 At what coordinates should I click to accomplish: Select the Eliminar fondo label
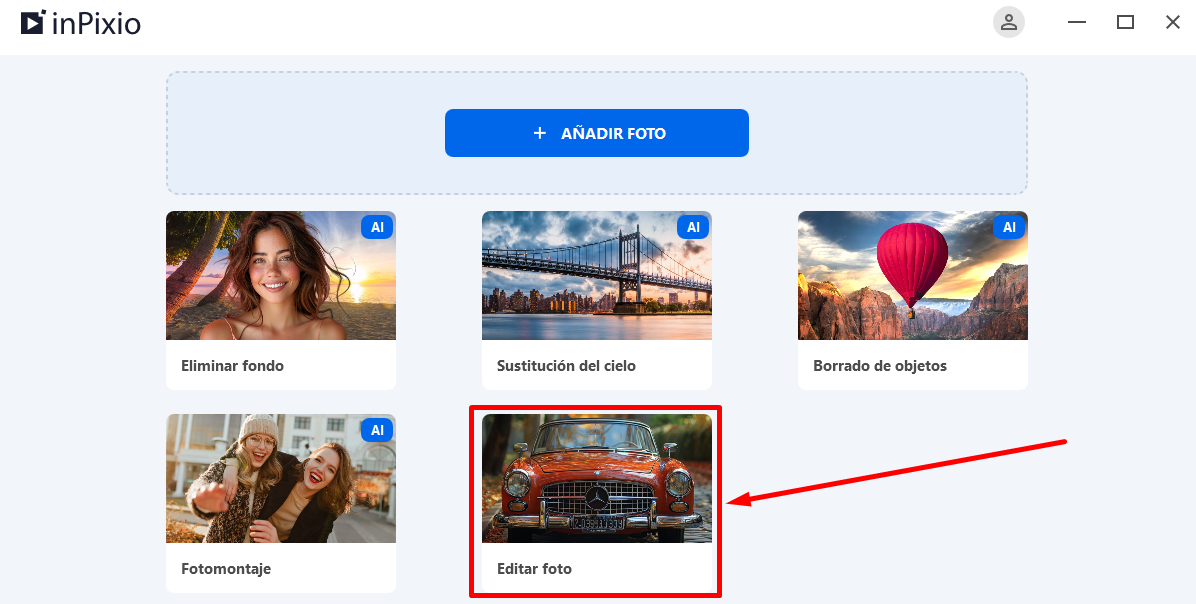click(x=232, y=366)
